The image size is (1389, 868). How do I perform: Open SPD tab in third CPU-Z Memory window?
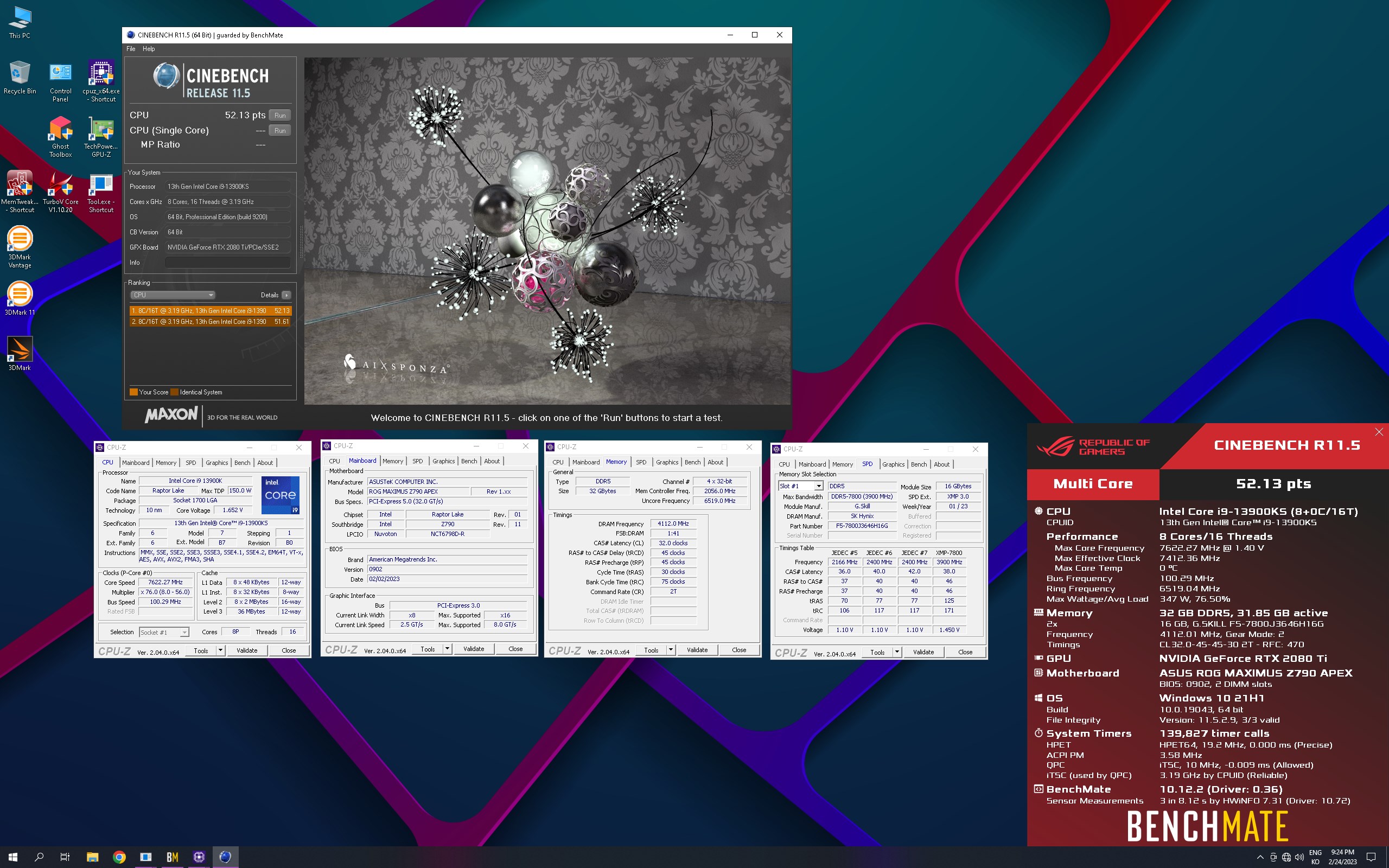(641, 462)
